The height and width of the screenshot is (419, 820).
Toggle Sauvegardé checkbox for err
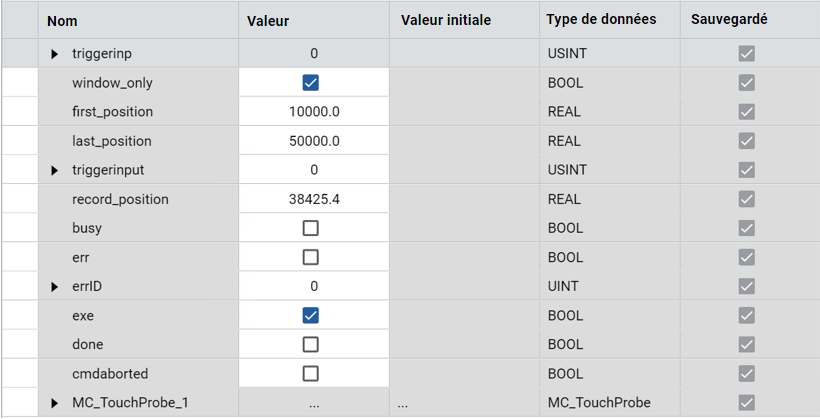pos(747,257)
